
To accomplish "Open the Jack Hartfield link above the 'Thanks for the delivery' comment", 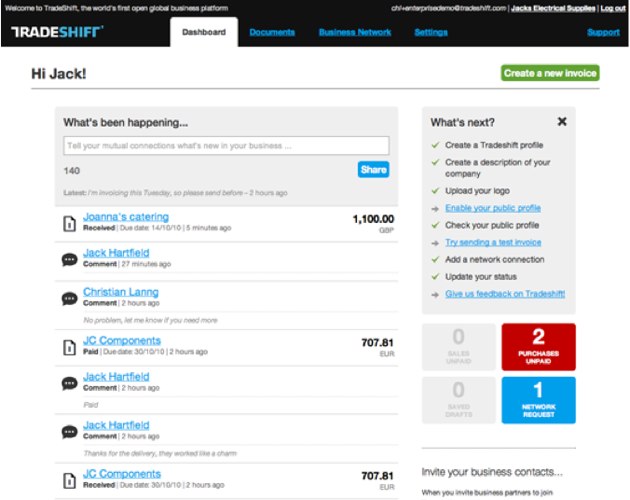I will pyautogui.click(x=116, y=425).
